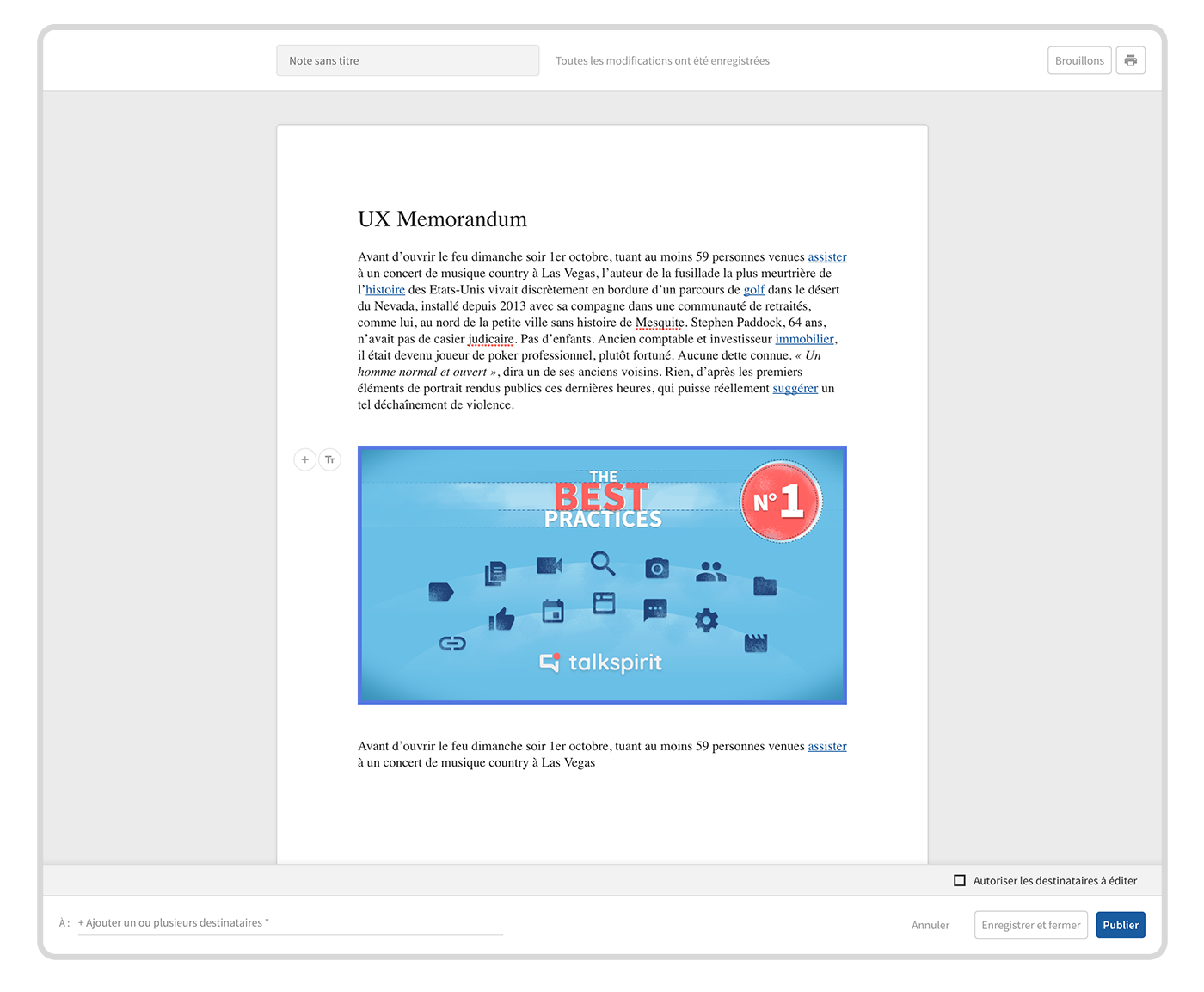The height and width of the screenshot is (992, 1204).
Task: Open 'assister' link below the image
Action: (827, 747)
